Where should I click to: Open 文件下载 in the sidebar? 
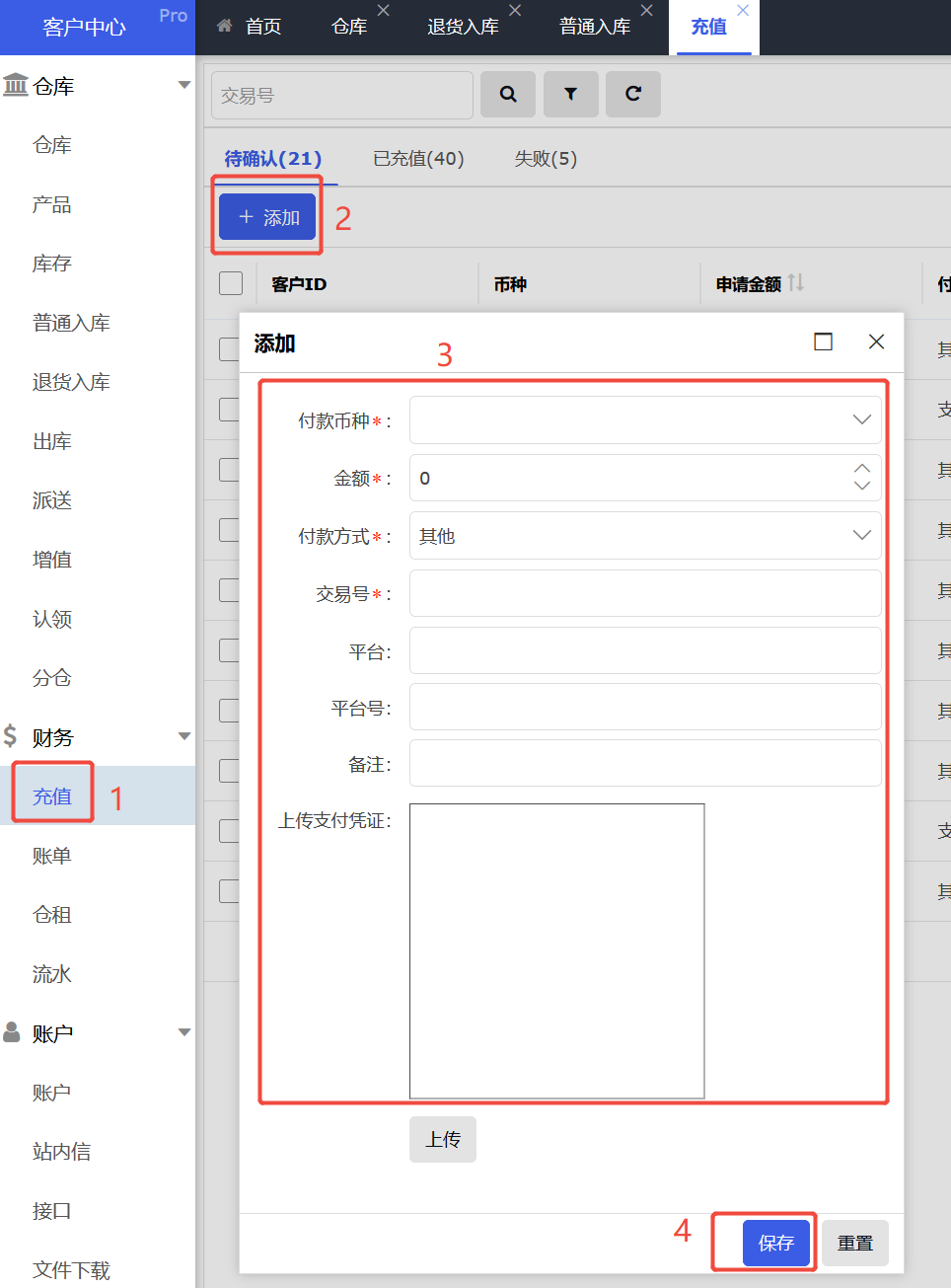tap(71, 1270)
